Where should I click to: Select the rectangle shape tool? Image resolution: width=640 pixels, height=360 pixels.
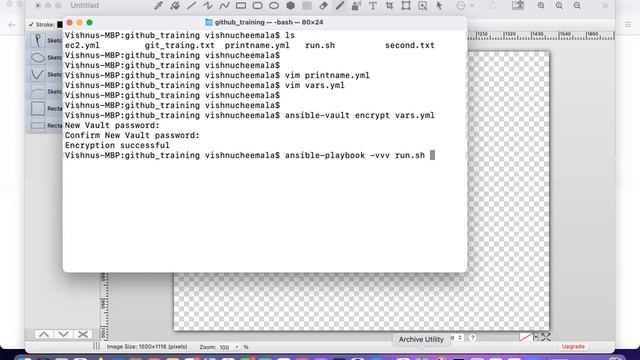coord(241,6)
